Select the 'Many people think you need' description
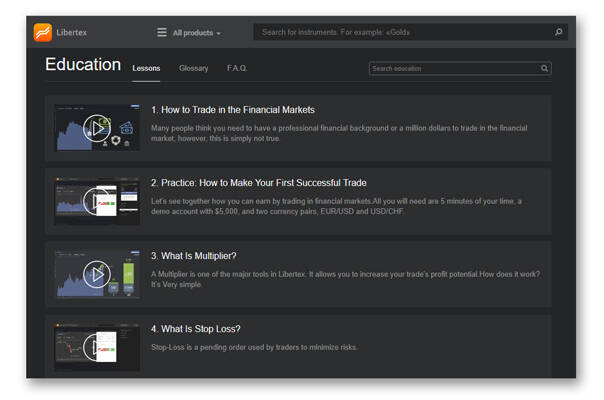604x400 pixels. (x=339, y=133)
